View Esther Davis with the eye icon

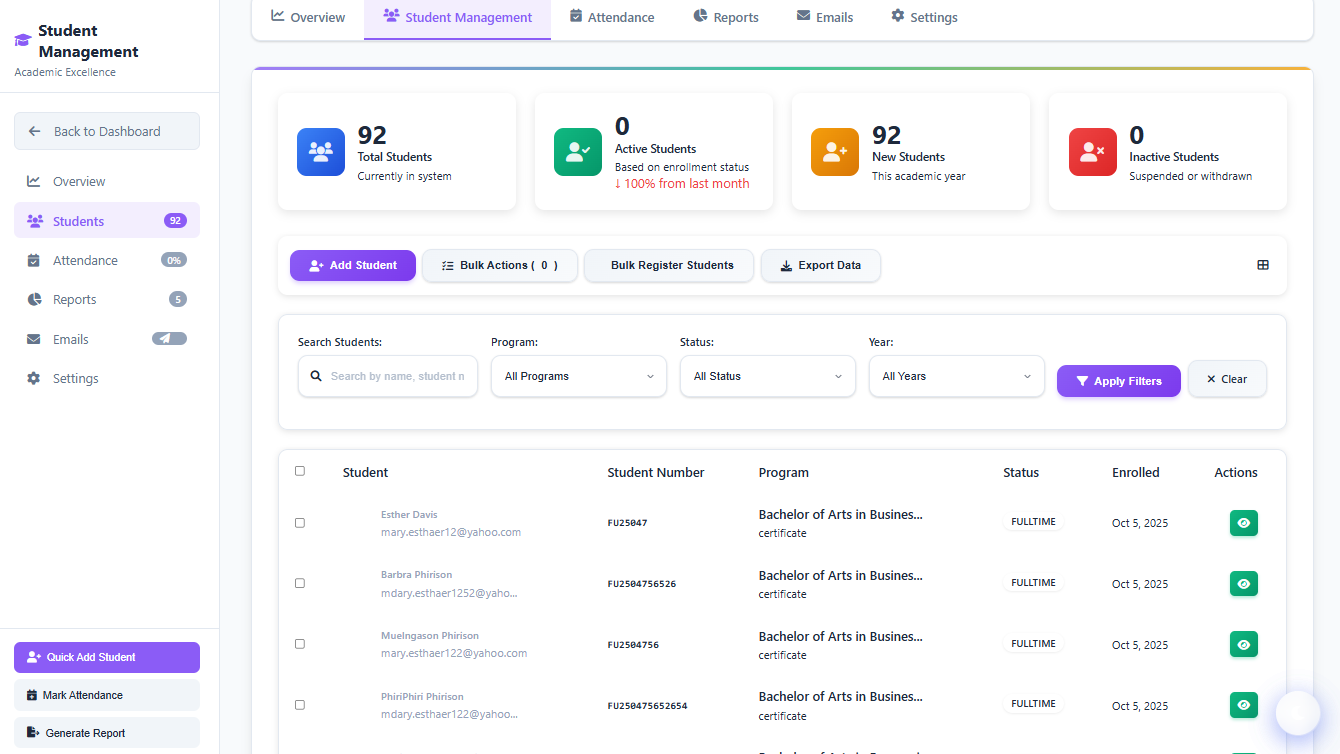1243,523
